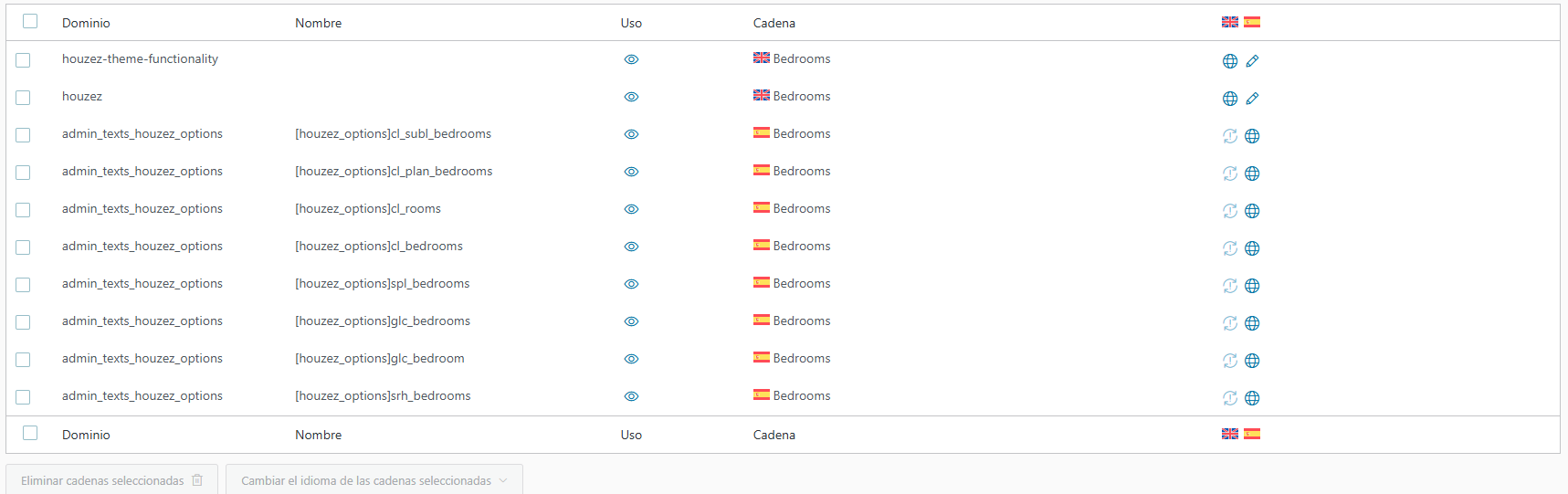Click the 'Cadena' column header at the top
This screenshot has height=494, width=1568.
[x=773, y=23]
